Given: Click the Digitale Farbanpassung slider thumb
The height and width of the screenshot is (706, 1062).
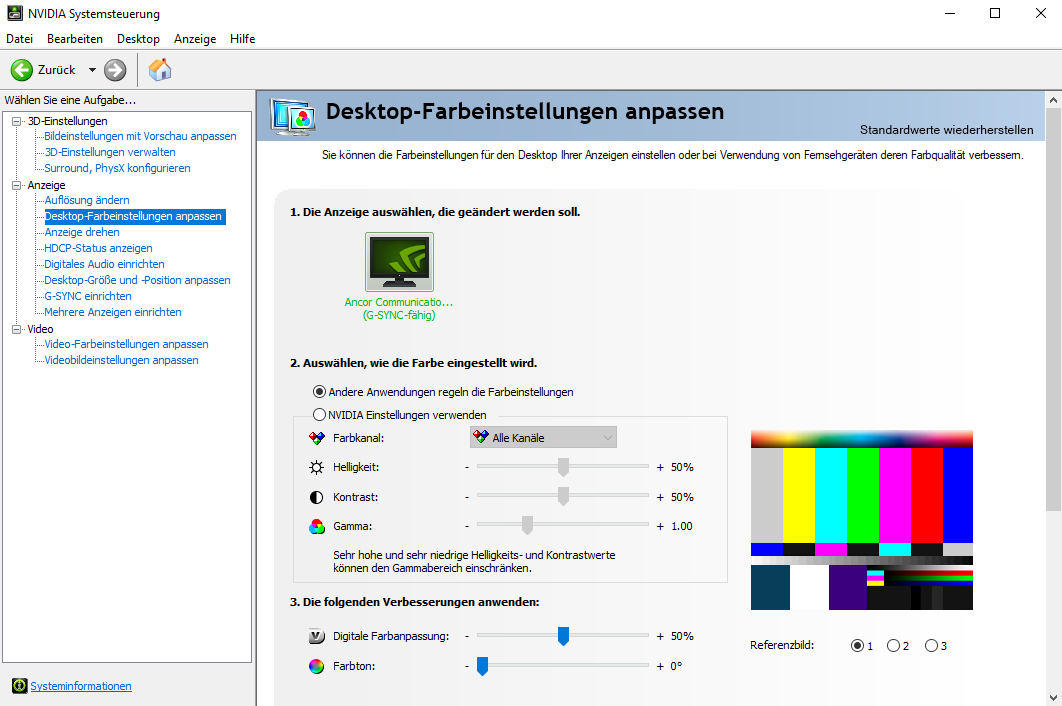Looking at the screenshot, I should [x=563, y=636].
